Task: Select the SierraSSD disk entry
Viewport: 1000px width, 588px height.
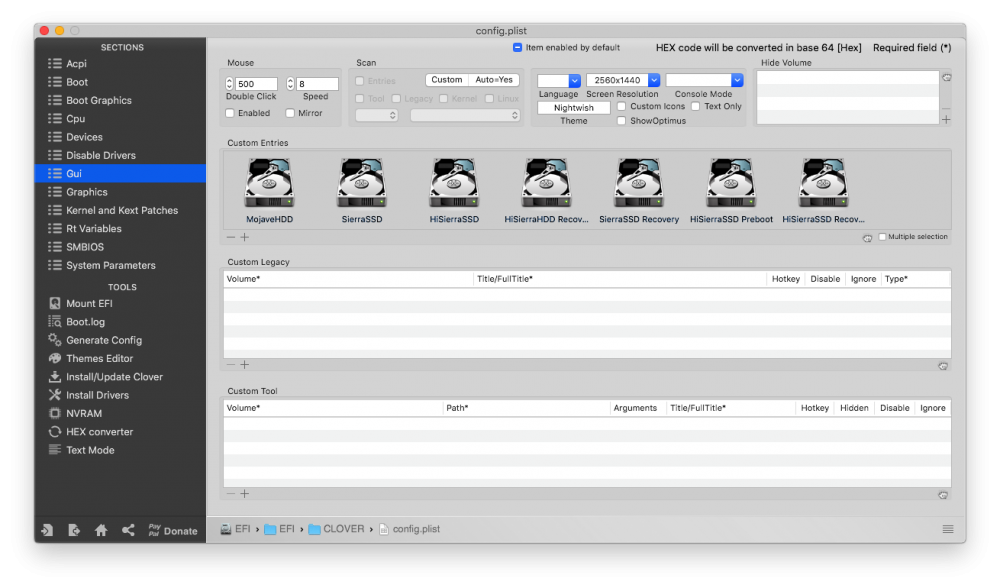Action: (x=362, y=191)
